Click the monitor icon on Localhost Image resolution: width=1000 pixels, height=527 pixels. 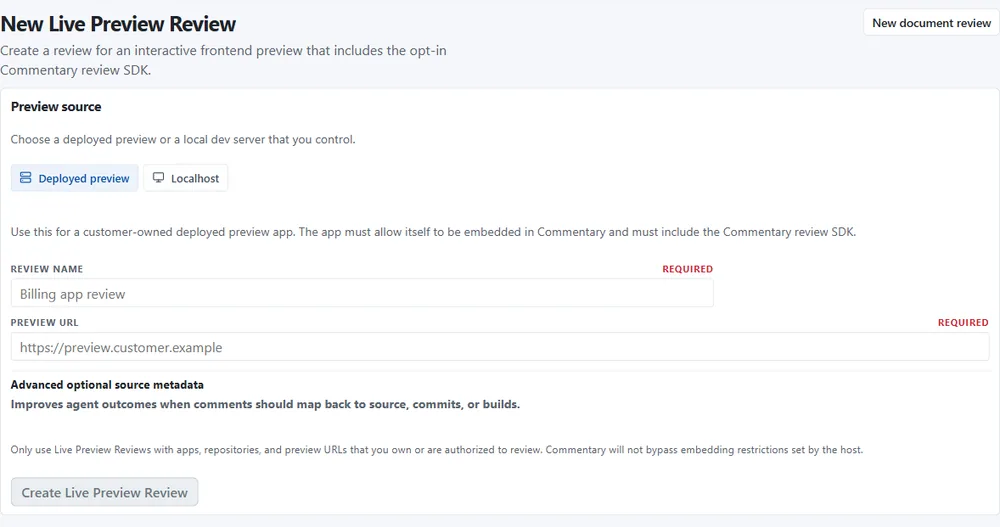(158, 178)
